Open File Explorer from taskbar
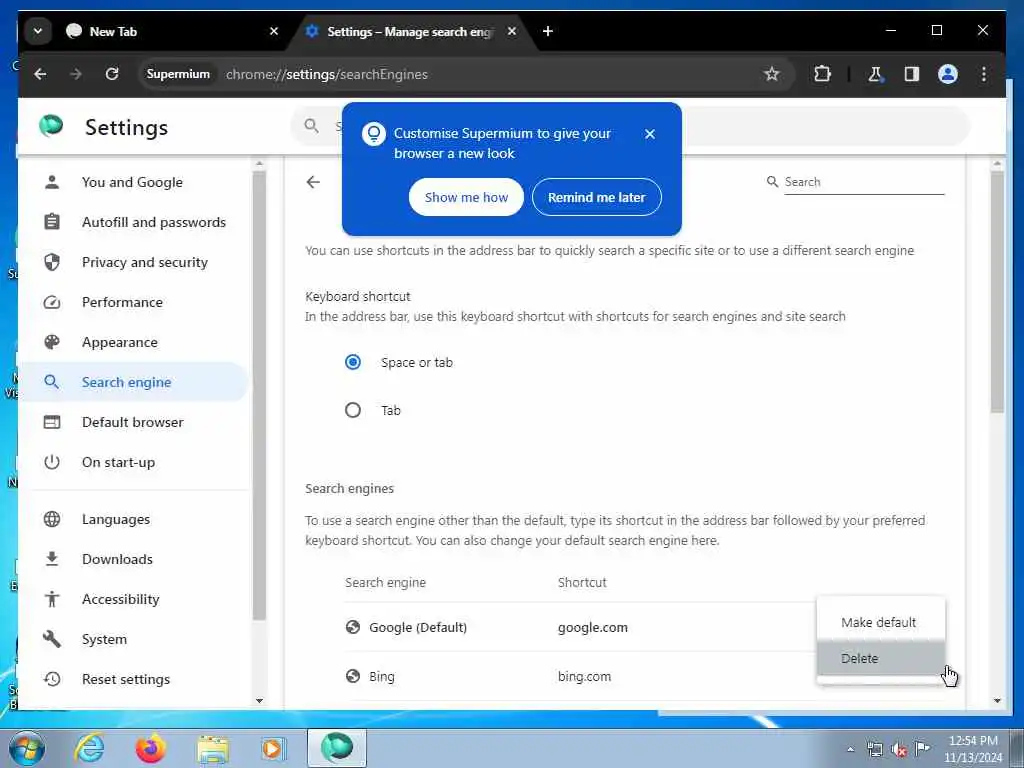Screen dimensions: 1024x768 tap(213, 749)
